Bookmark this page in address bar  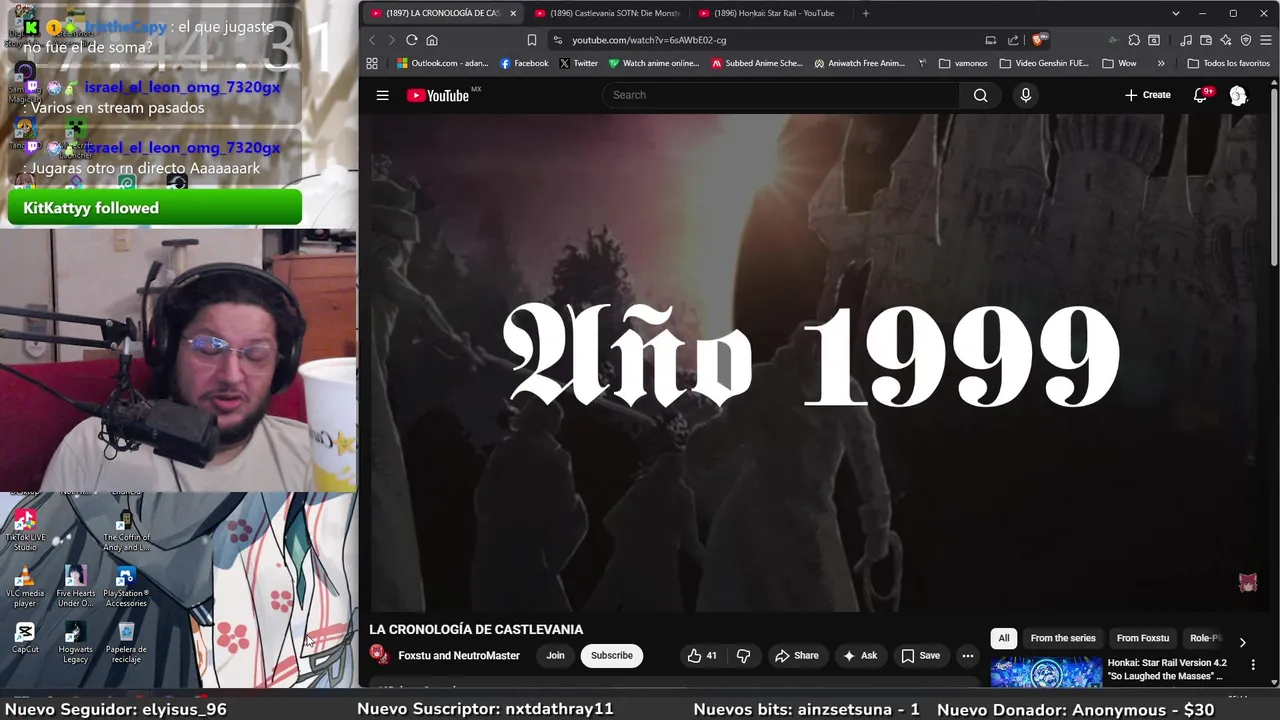[532, 40]
